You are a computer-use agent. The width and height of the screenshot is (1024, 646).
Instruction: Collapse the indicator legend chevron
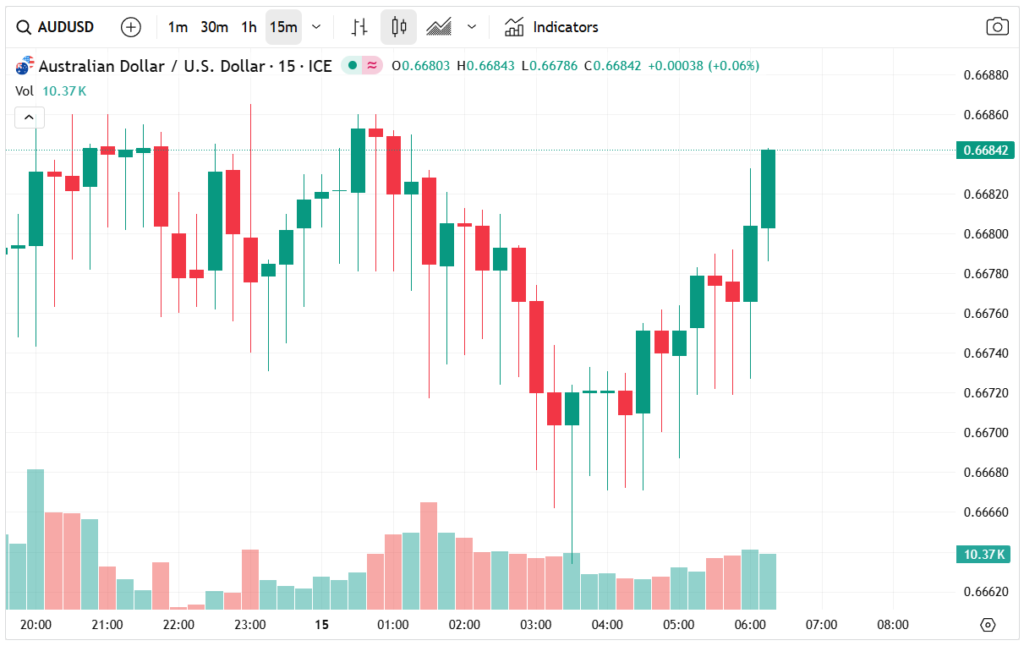29,118
